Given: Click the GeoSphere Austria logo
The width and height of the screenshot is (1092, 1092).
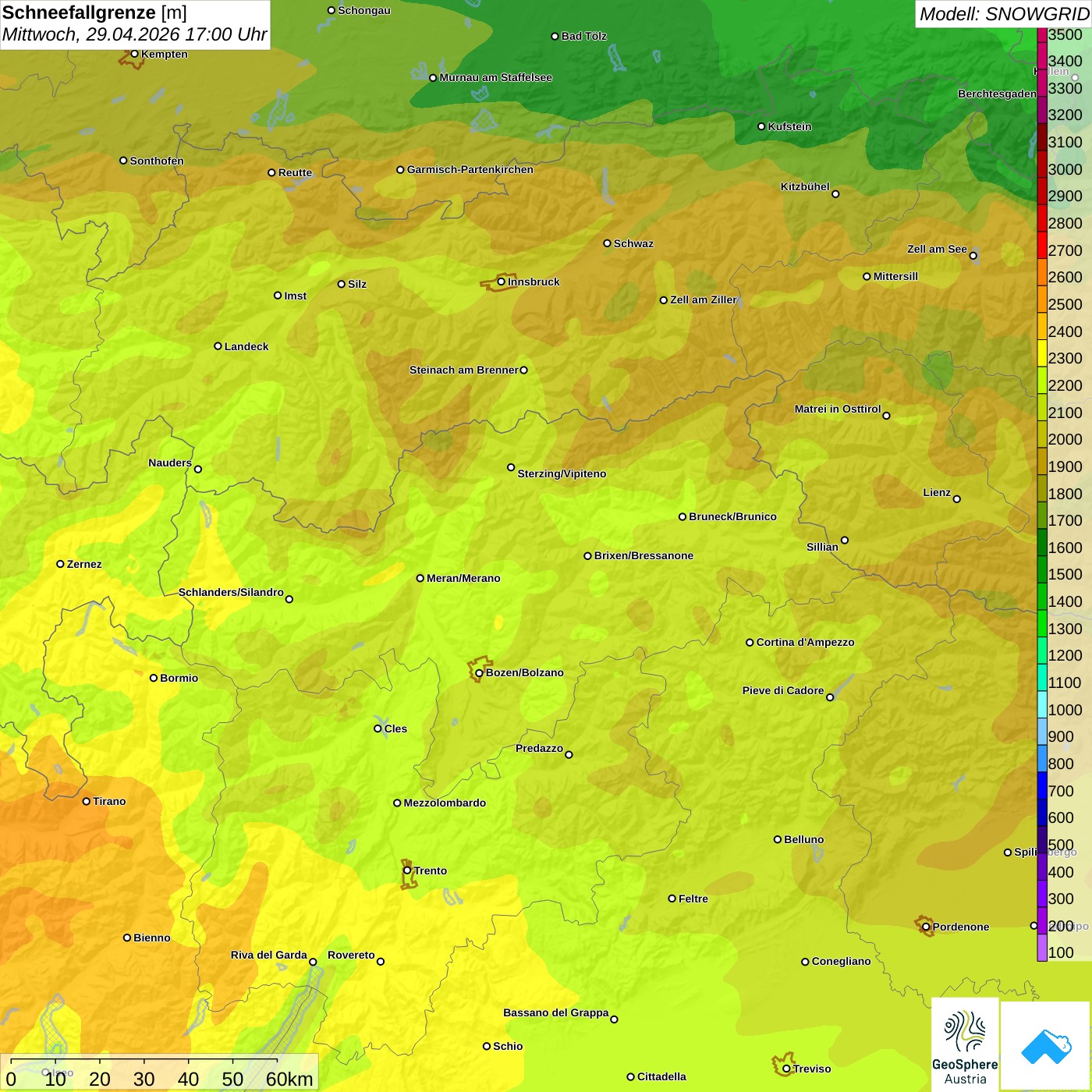Looking at the screenshot, I should click(x=965, y=1044).
